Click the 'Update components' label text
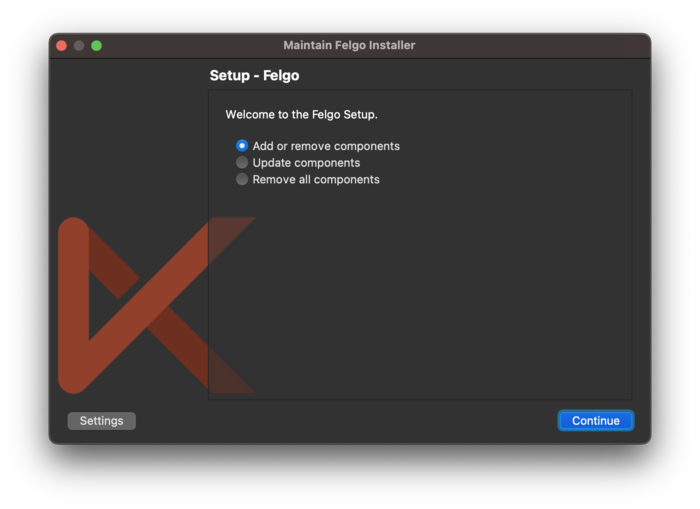 (x=306, y=163)
